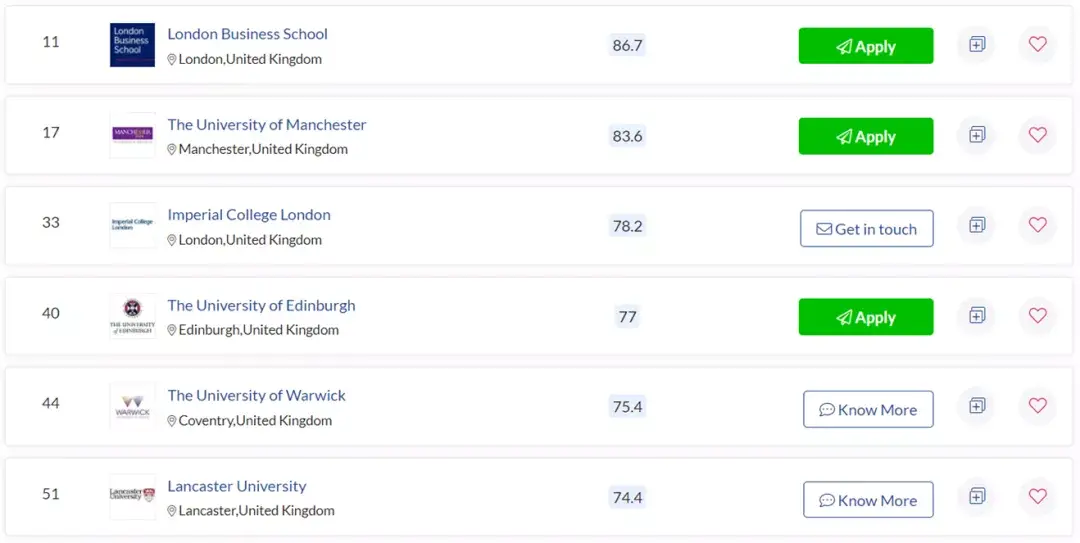This screenshot has height=543, width=1080.
Task: Add University of Edinburgh to compare
Action: tap(977, 315)
